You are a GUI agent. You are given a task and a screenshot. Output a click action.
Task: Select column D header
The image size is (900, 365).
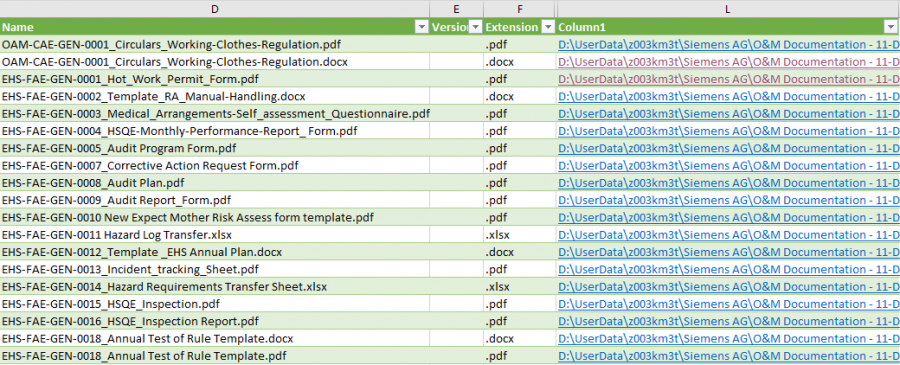tap(215, 9)
